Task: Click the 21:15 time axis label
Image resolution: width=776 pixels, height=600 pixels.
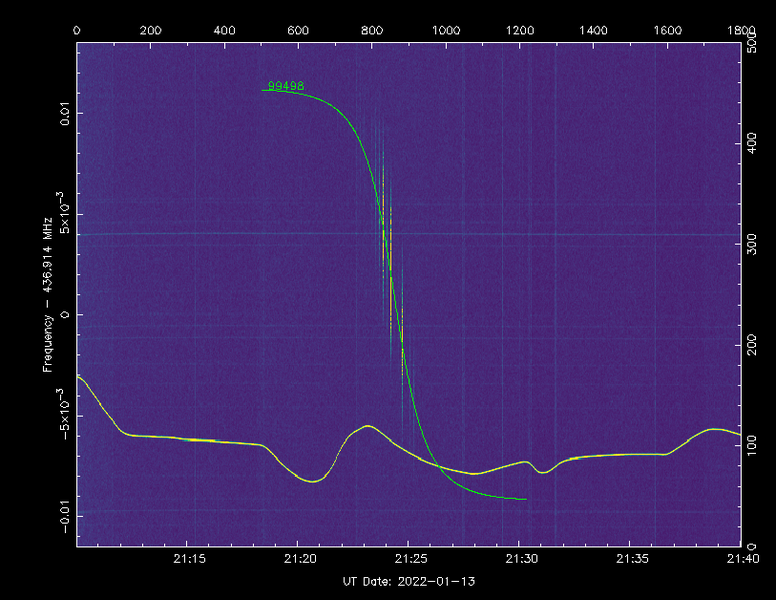Action: pos(190,559)
